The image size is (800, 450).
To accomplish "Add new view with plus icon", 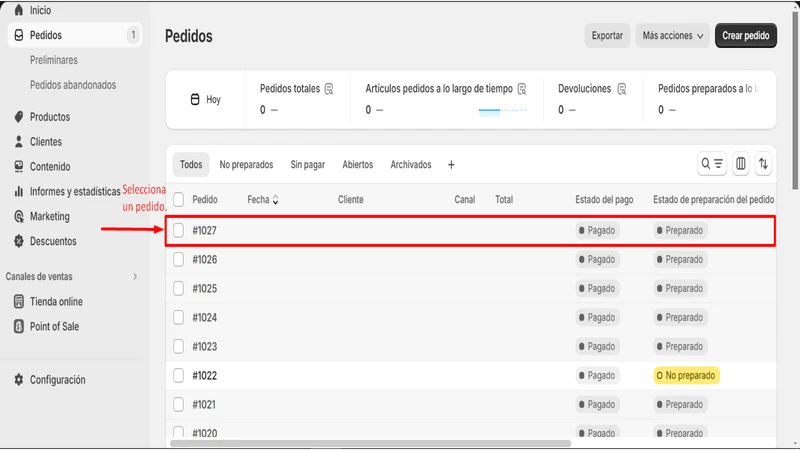I will (x=451, y=165).
